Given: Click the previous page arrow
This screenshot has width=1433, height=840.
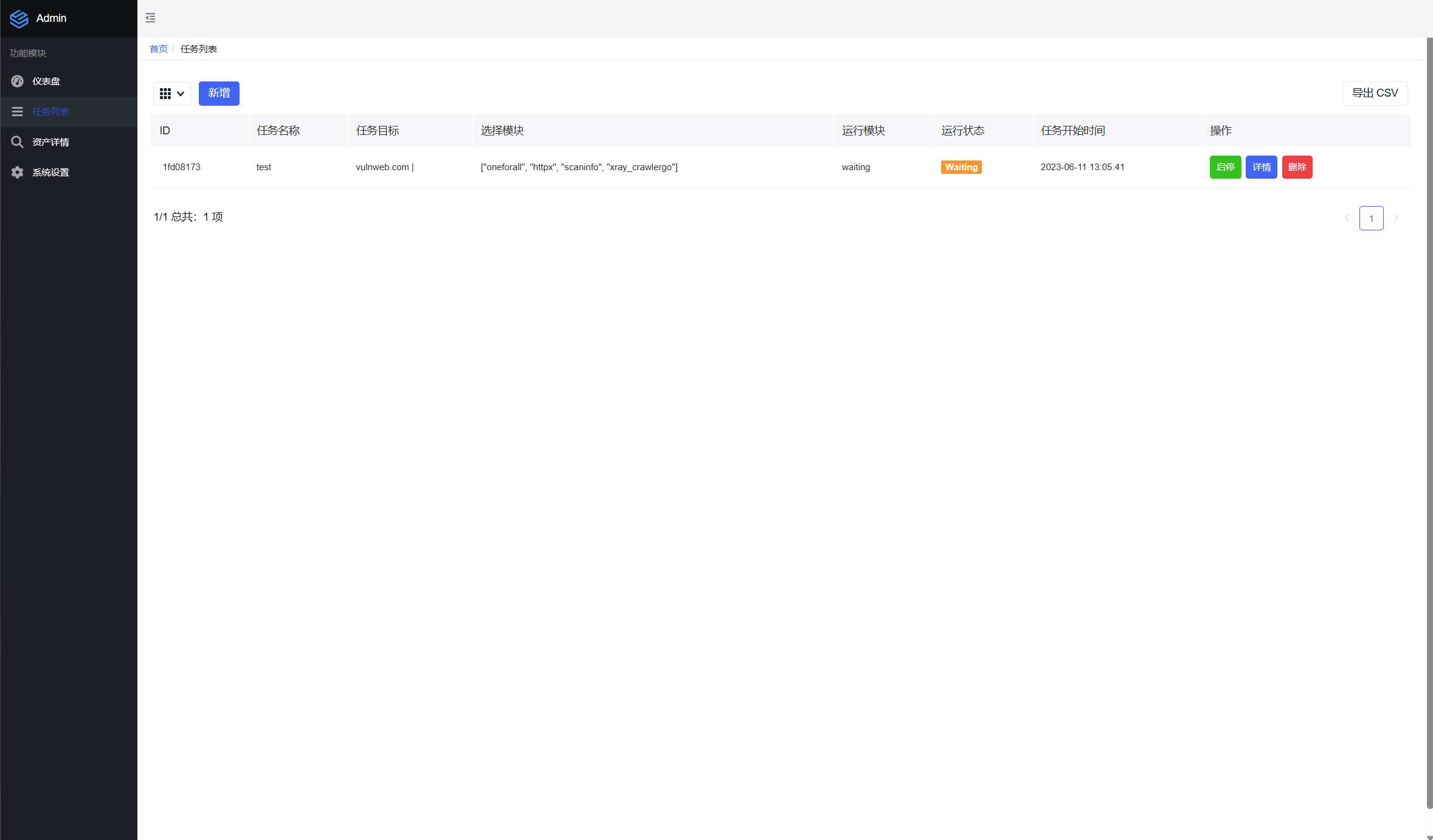Looking at the screenshot, I should pos(1347,218).
